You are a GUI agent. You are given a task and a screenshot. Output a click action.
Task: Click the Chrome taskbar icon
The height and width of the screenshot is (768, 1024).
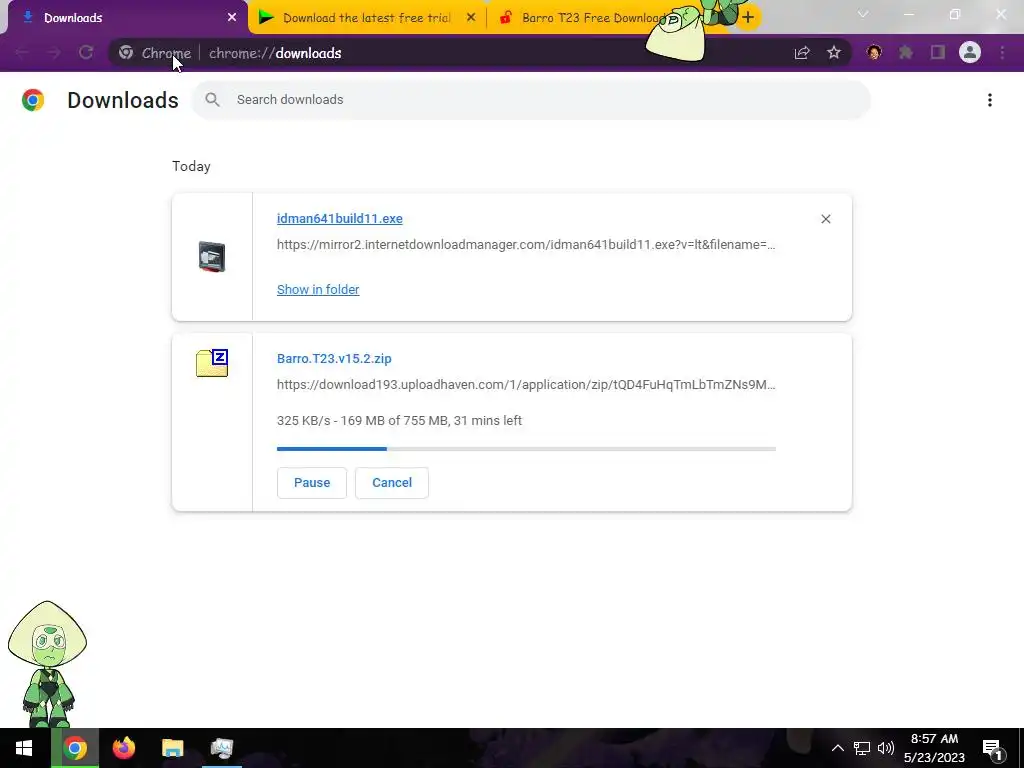tap(74, 748)
